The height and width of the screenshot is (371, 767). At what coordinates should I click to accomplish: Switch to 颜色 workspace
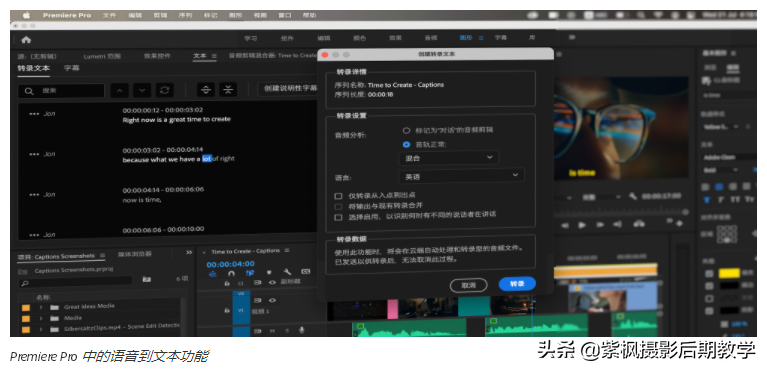[360, 38]
